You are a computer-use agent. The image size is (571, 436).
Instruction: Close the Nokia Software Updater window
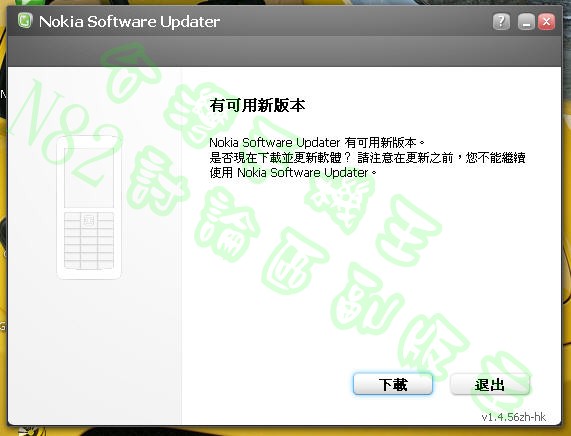tap(546, 22)
